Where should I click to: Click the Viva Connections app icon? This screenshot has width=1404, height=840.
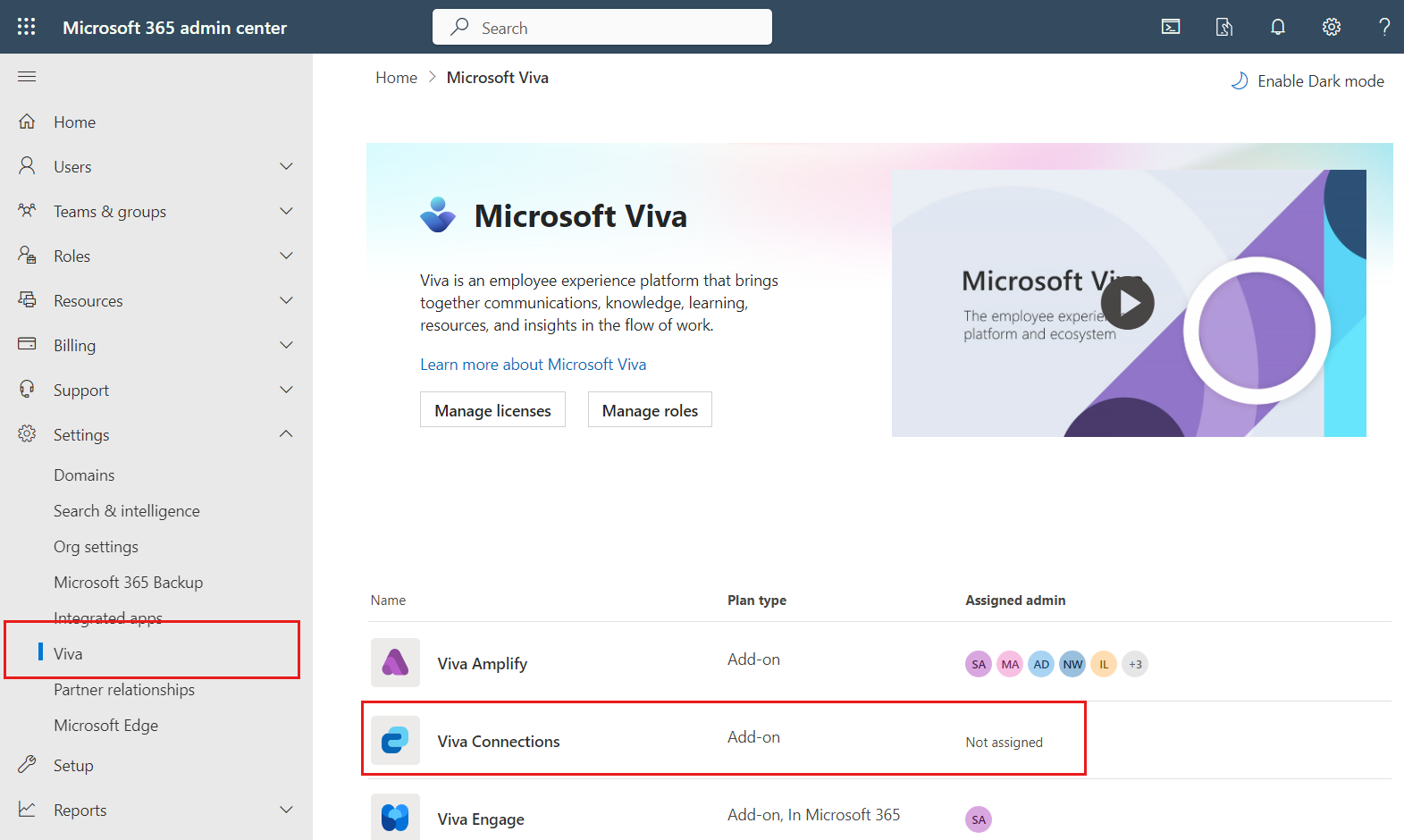click(x=395, y=741)
